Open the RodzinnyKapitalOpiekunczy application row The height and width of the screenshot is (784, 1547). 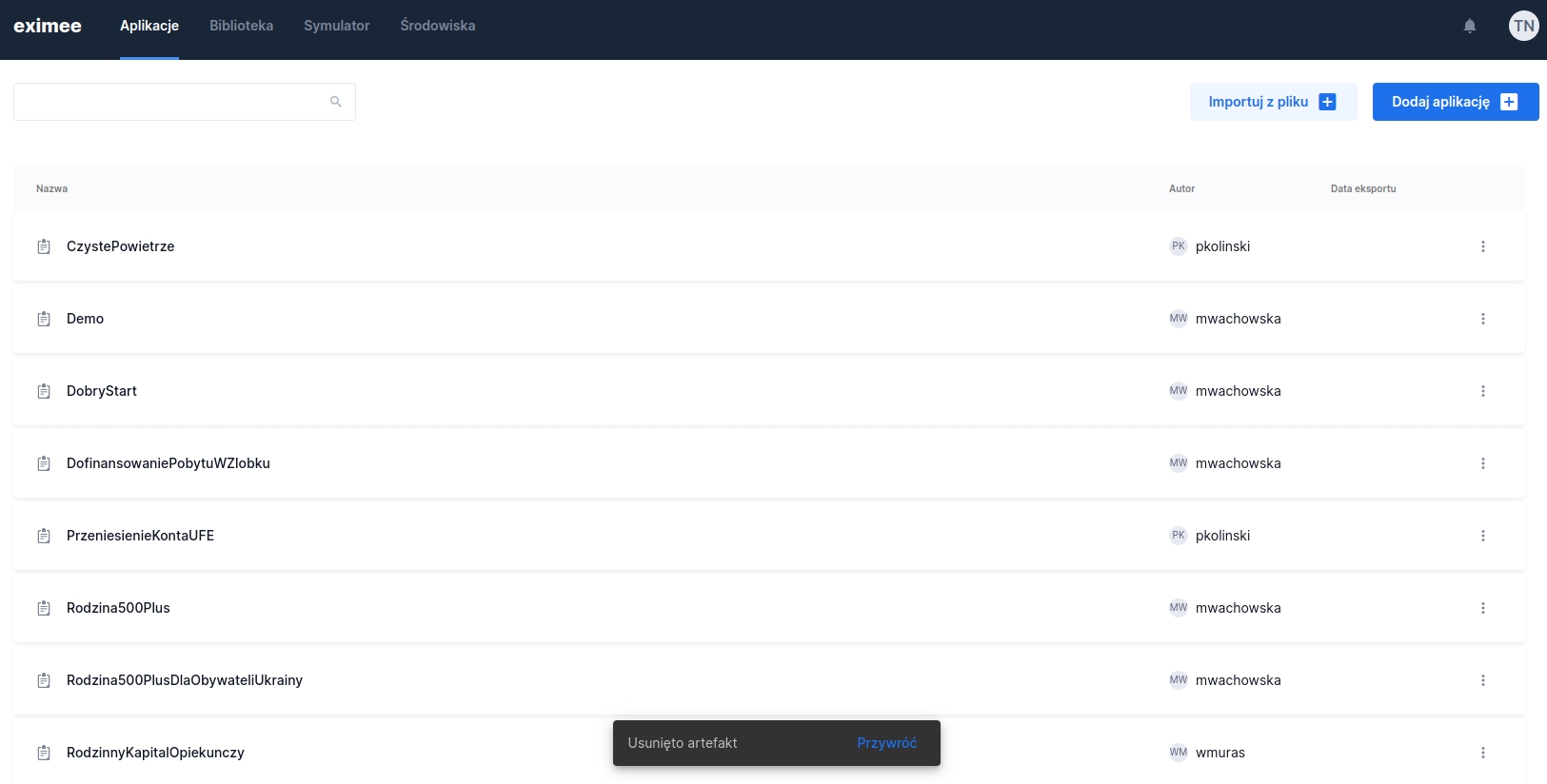coord(155,753)
